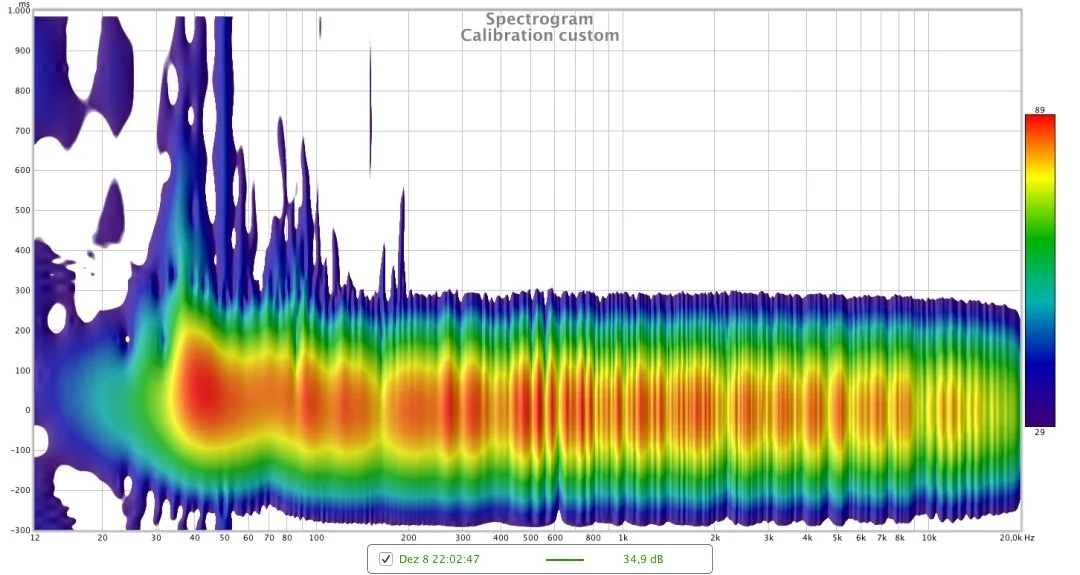Click the '10k' frequency axis label
This screenshot has height=575, width=1080.
929,539
